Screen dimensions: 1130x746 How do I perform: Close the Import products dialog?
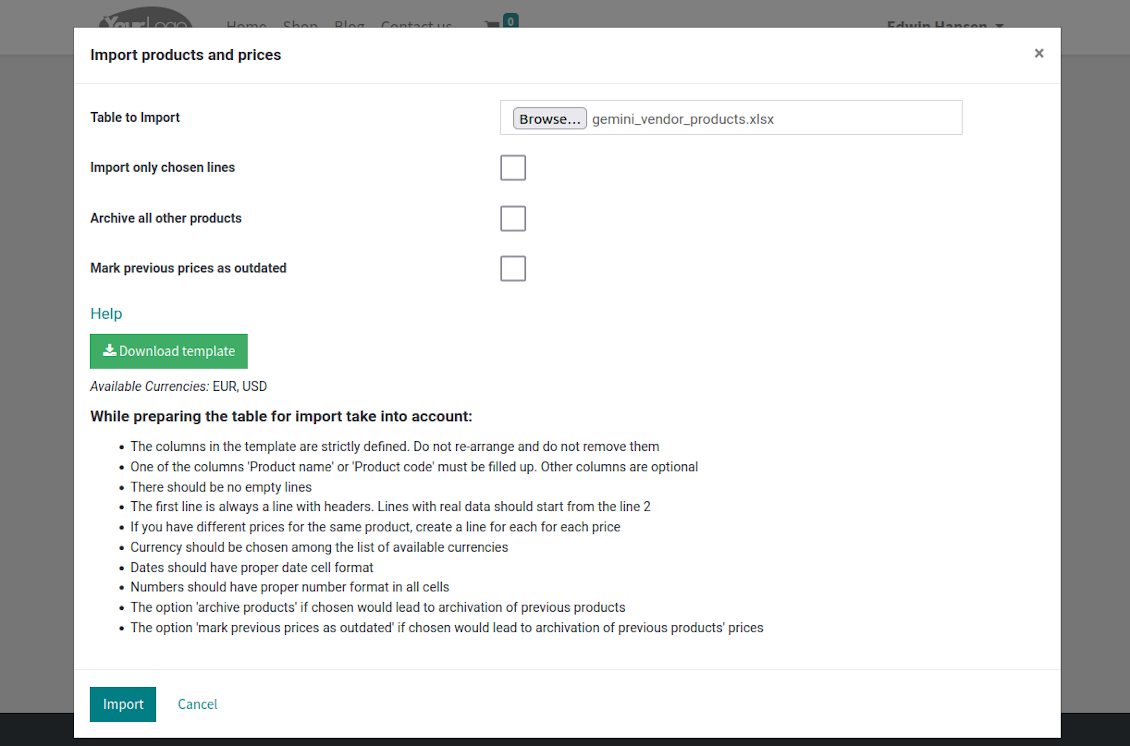click(1038, 53)
